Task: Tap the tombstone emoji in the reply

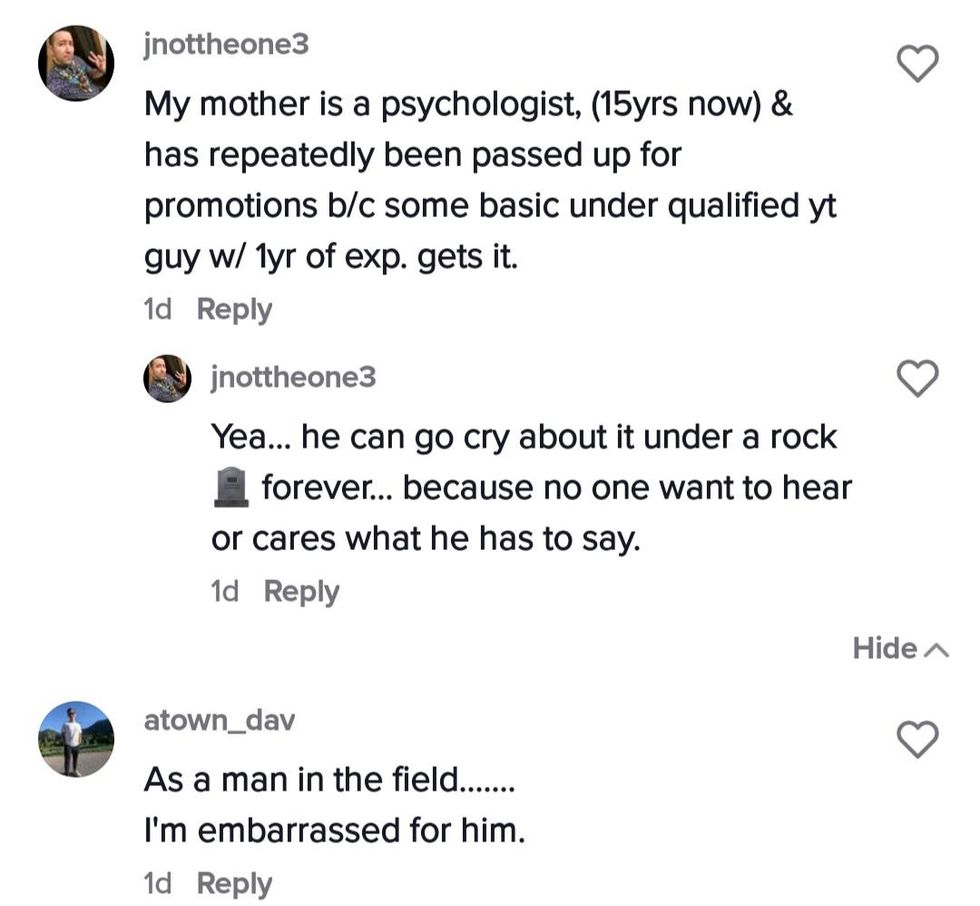Action: coord(231,489)
